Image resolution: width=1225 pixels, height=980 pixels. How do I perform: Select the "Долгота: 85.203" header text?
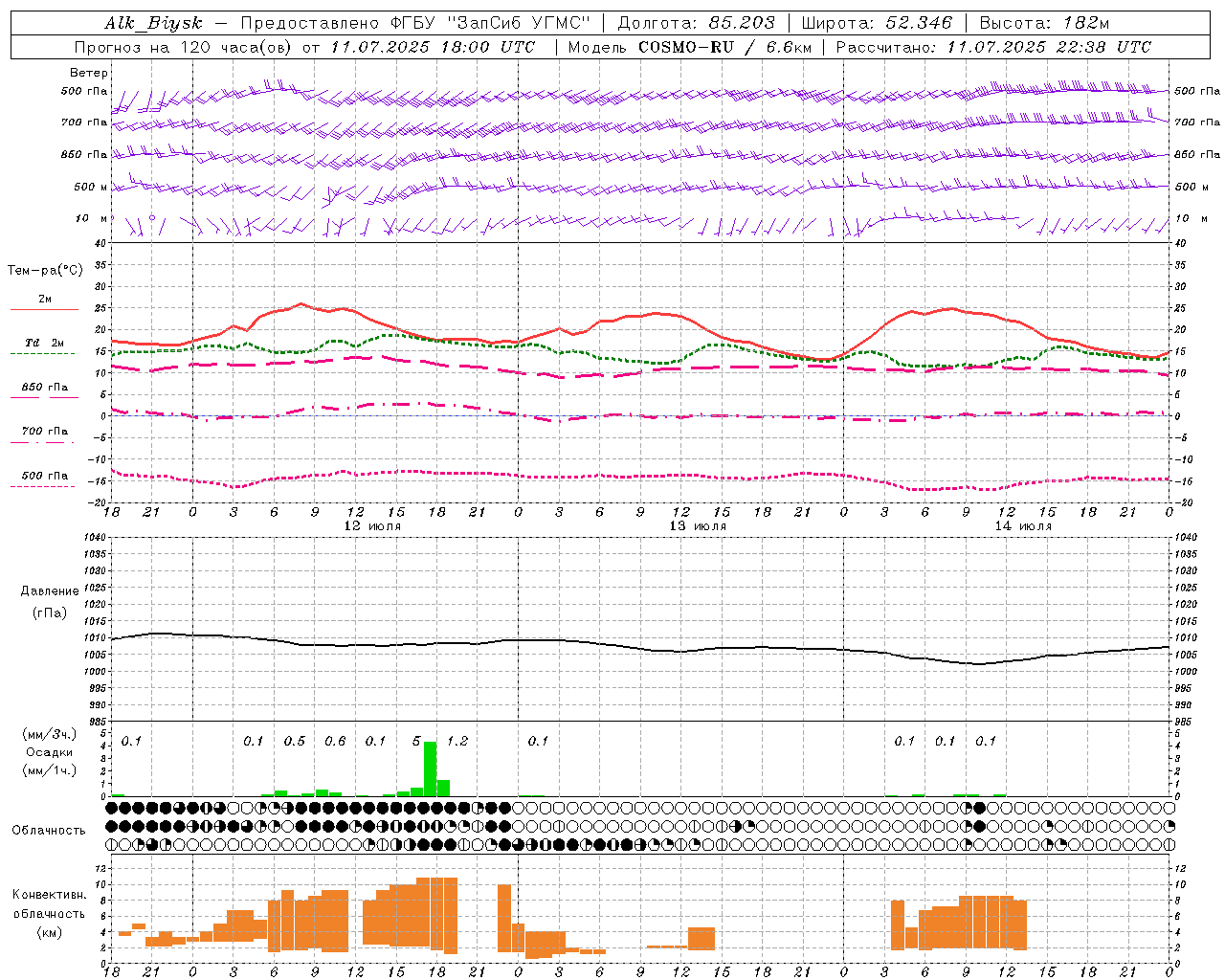coord(697,23)
